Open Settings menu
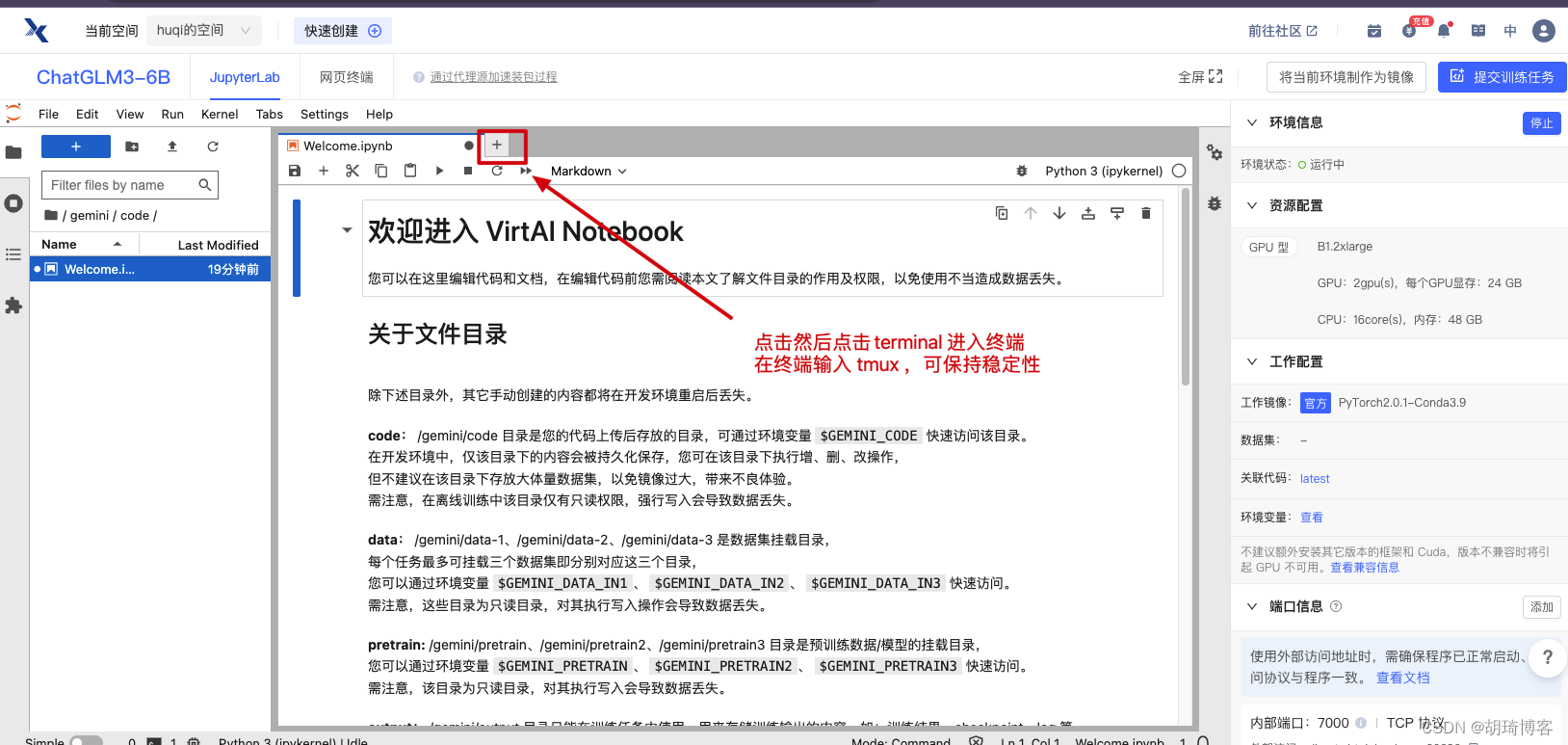The image size is (1568, 745). coord(325,114)
